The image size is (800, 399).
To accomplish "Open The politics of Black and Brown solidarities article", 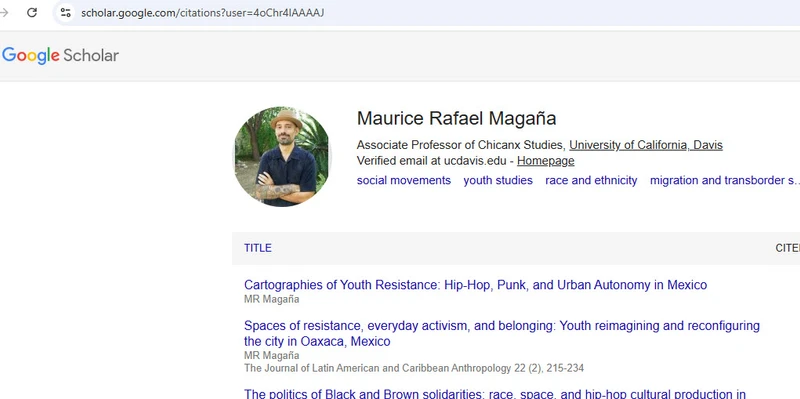I will [495, 394].
